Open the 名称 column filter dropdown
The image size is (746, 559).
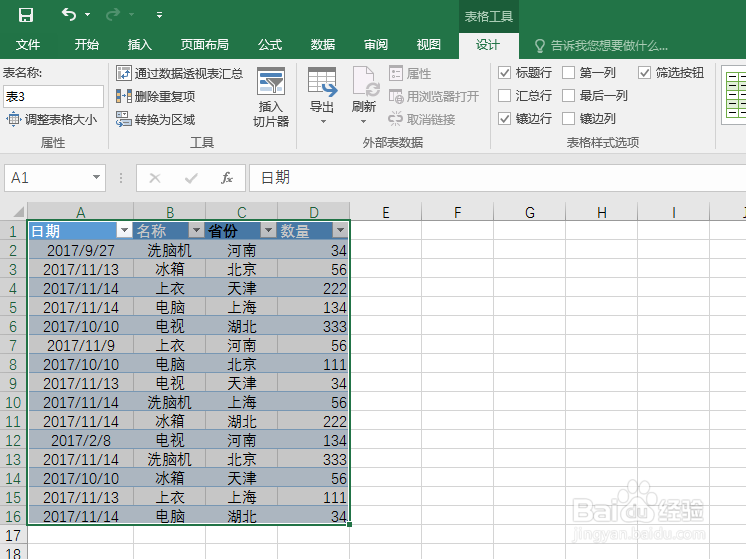(196, 231)
